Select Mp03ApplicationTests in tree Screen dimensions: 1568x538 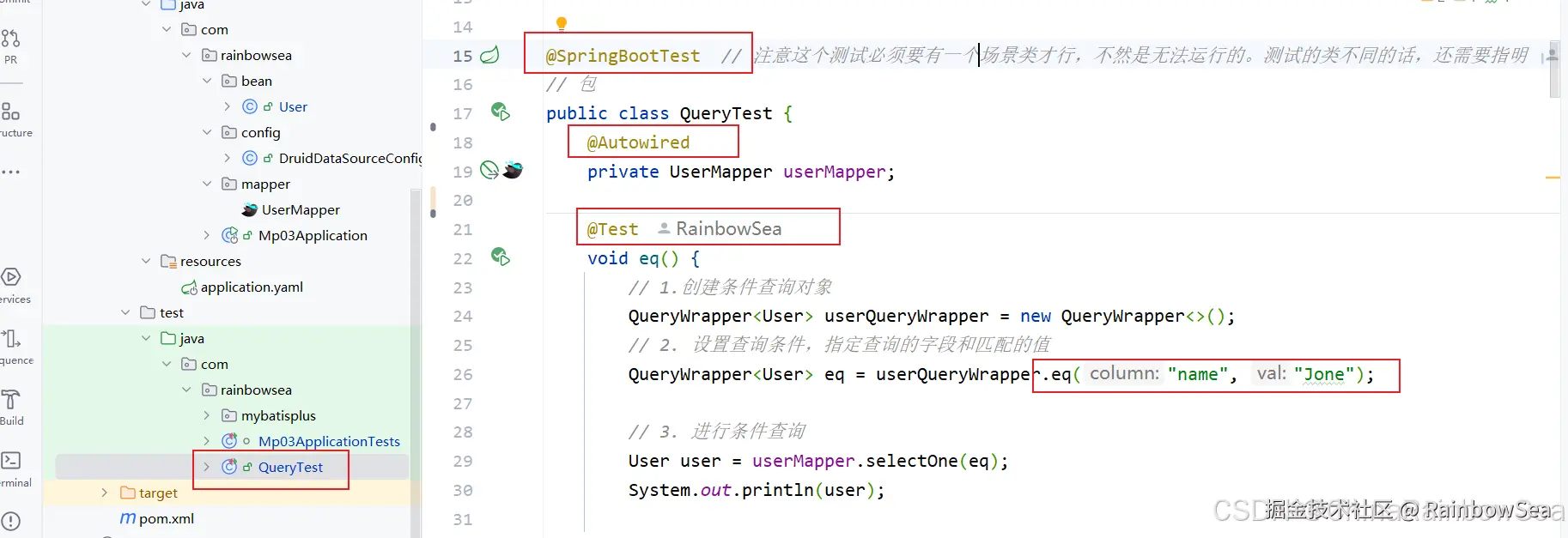coord(329,441)
